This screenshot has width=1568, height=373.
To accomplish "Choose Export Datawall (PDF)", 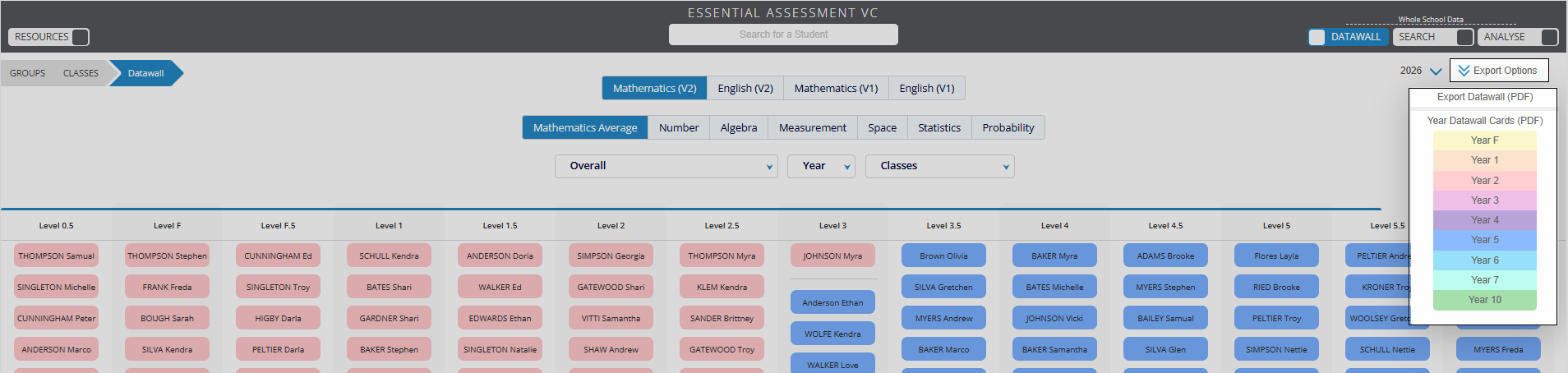I will (1484, 97).
